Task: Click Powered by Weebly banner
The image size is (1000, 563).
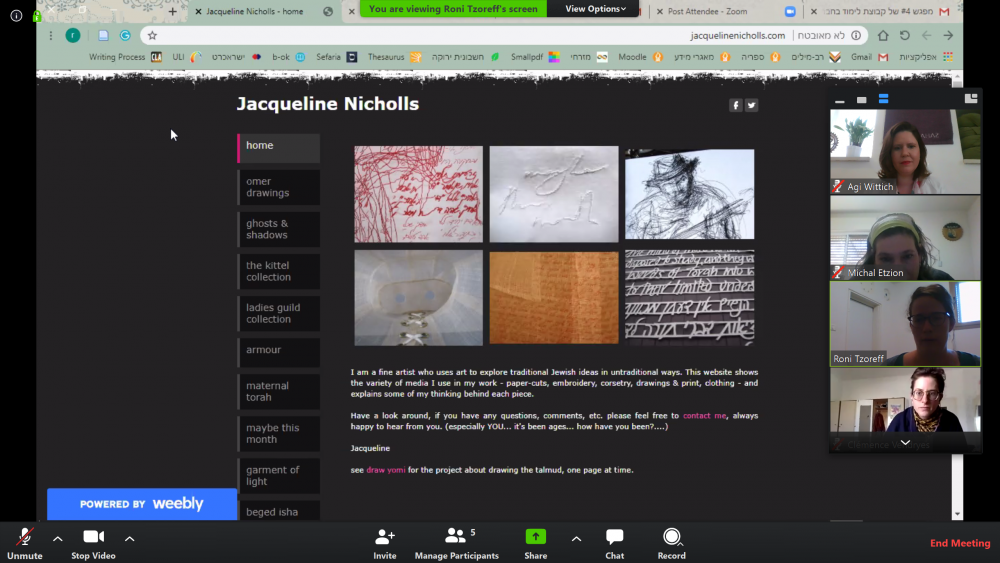Action: 142,504
